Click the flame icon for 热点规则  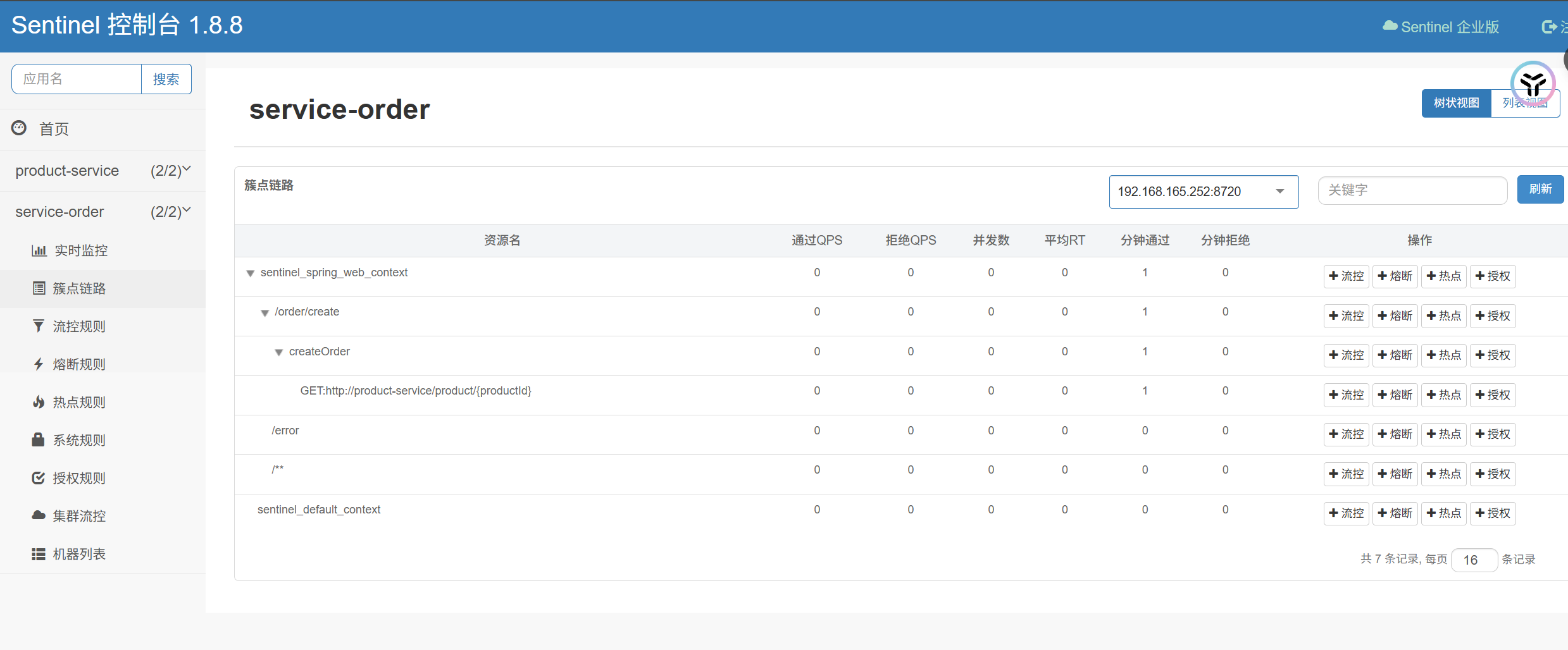coord(39,402)
